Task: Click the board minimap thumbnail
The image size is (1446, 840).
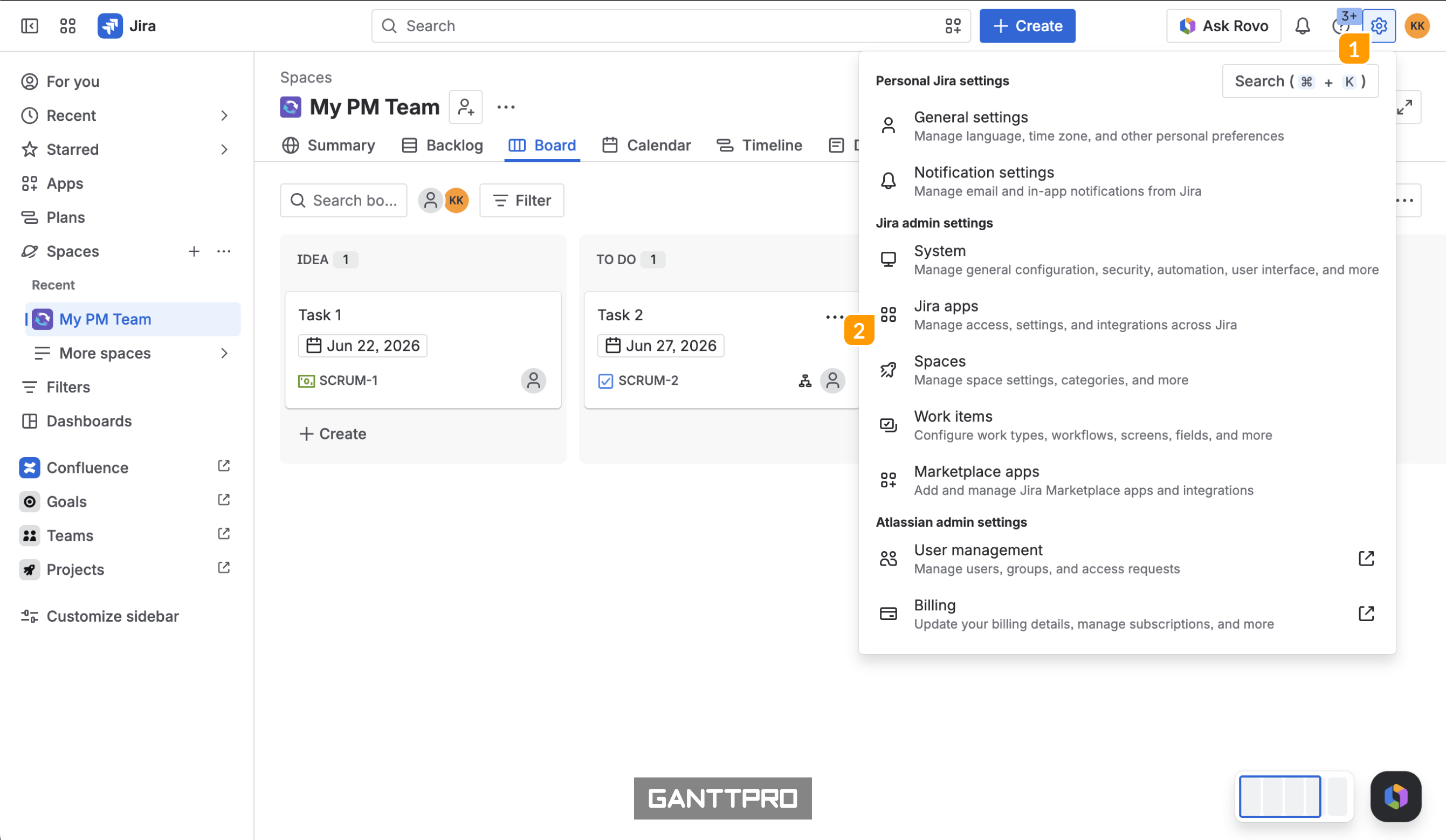Action: pos(1293,796)
